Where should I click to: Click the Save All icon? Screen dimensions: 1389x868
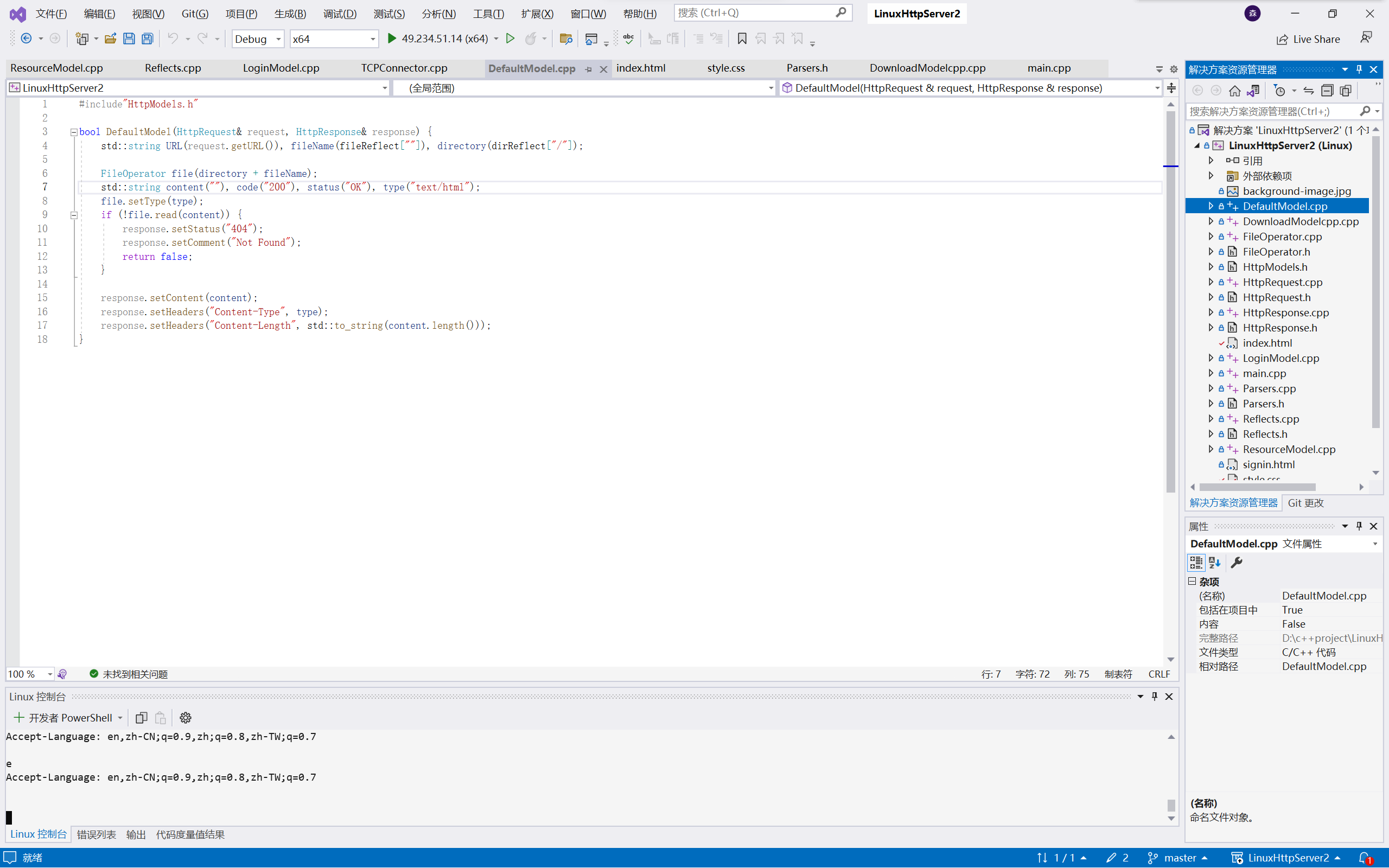(148, 39)
